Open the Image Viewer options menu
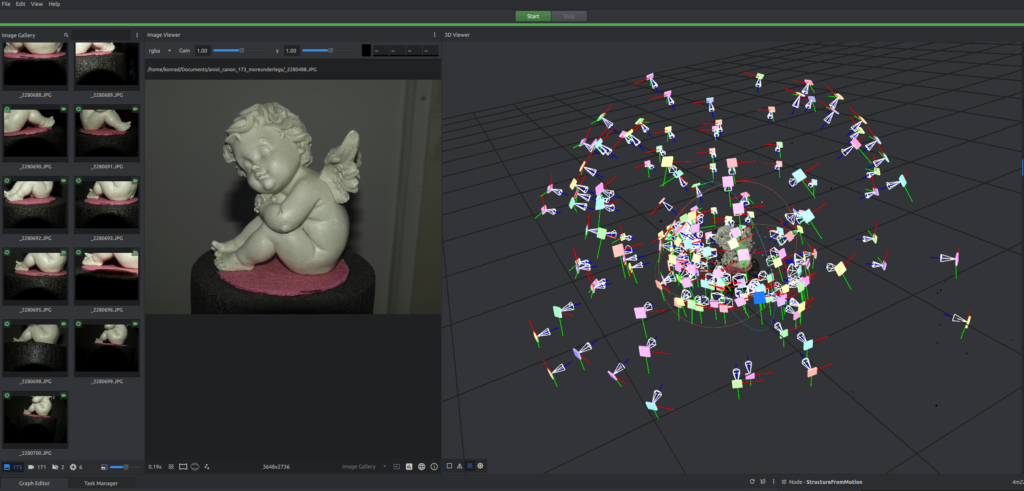The width and height of the screenshot is (1024, 491). [435, 35]
